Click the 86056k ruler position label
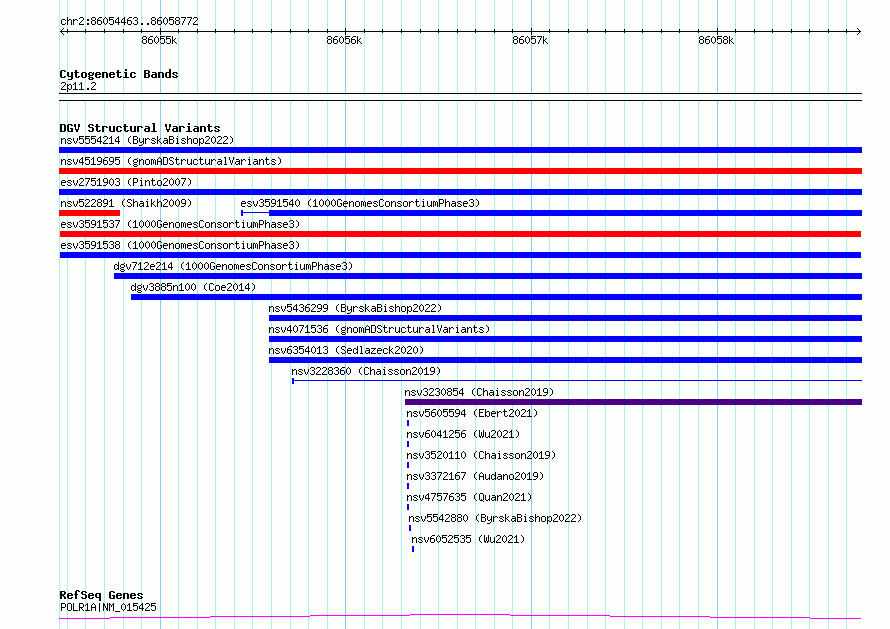 pos(344,40)
